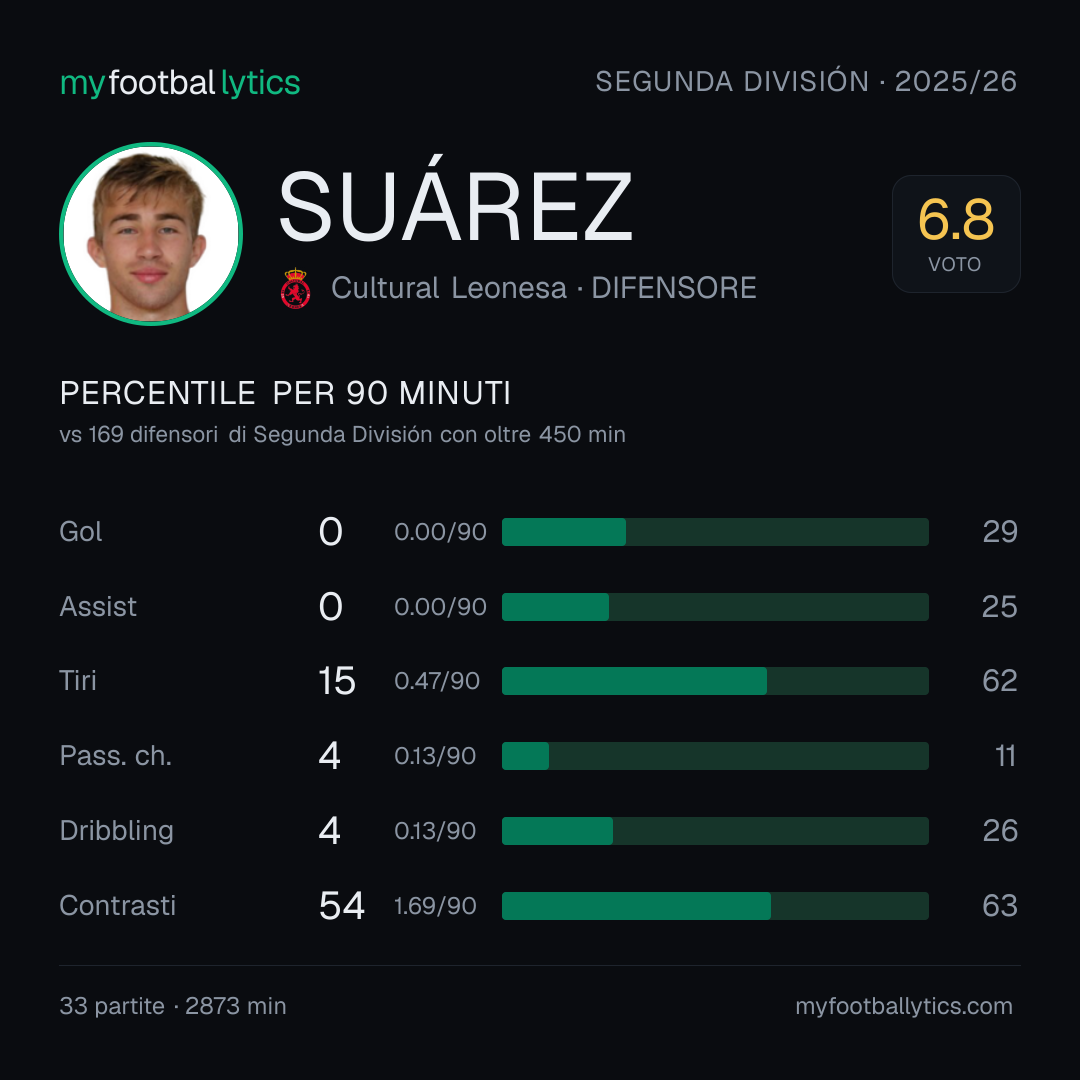Click the Gol percentile bar
Image resolution: width=1080 pixels, height=1080 pixels.
click(715, 532)
